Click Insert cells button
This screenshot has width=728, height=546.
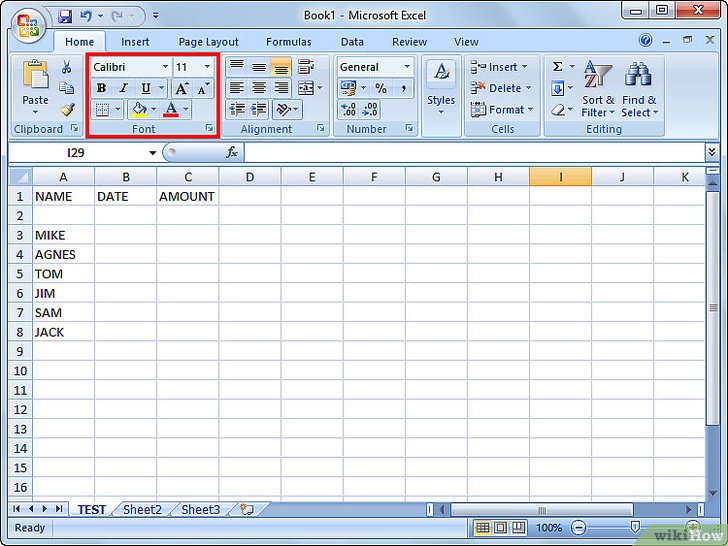click(499, 67)
